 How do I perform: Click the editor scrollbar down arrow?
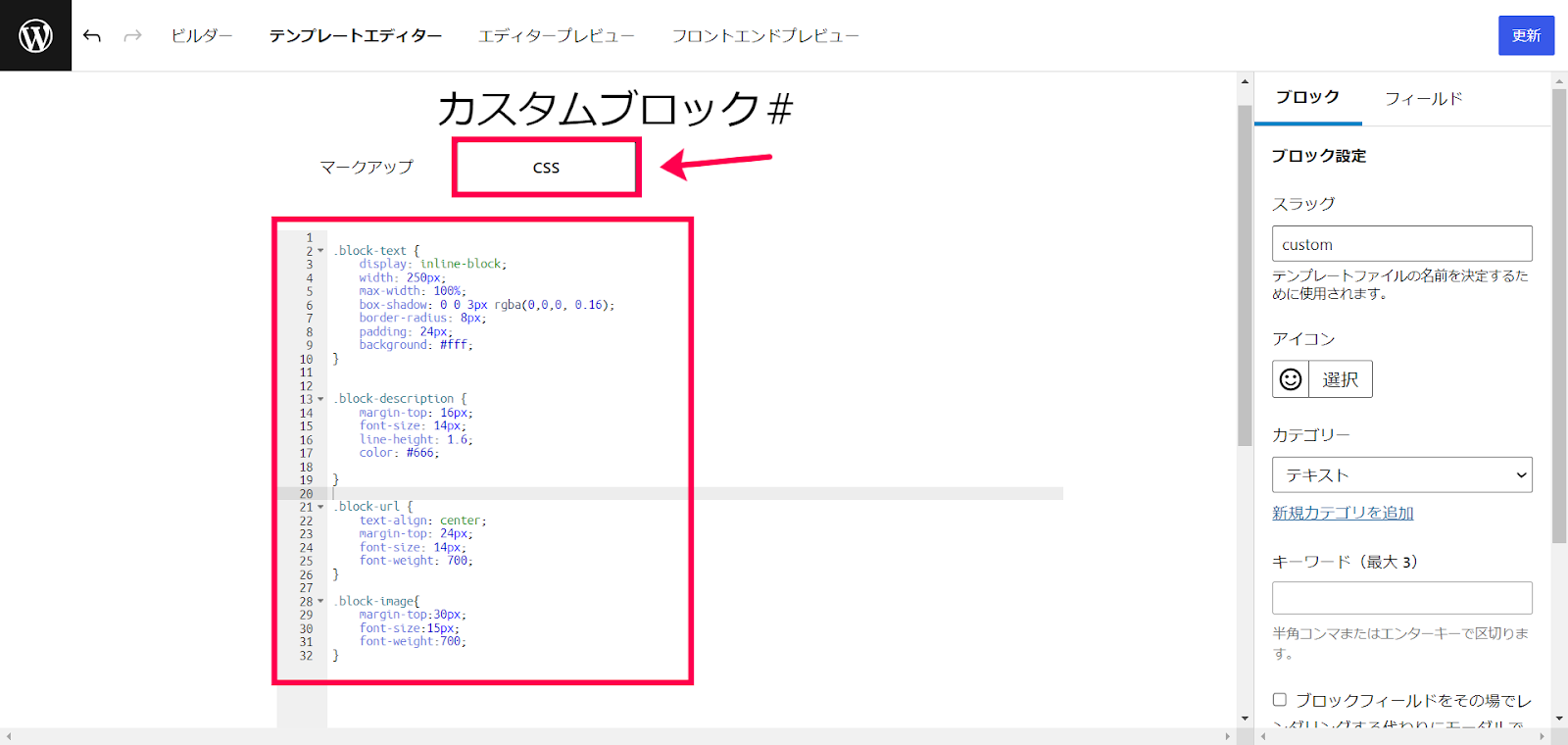(1245, 719)
